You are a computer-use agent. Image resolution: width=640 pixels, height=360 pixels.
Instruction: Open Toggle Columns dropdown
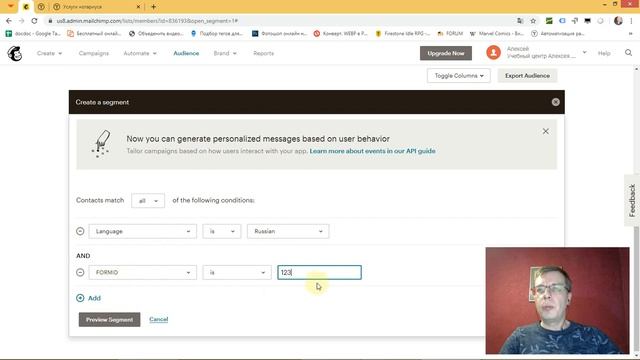tap(459, 76)
